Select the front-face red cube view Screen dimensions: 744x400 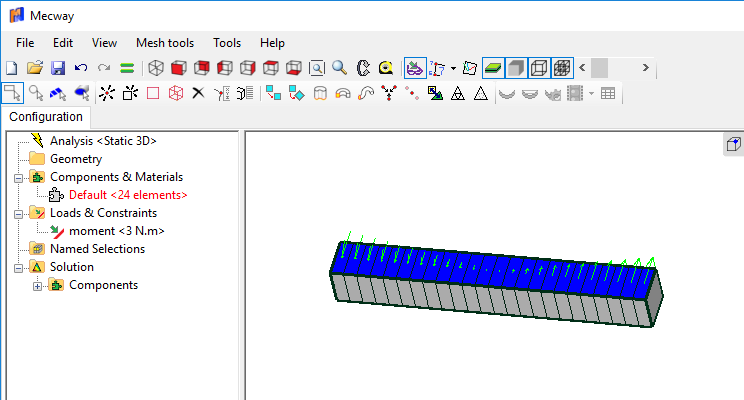[179, 68]
